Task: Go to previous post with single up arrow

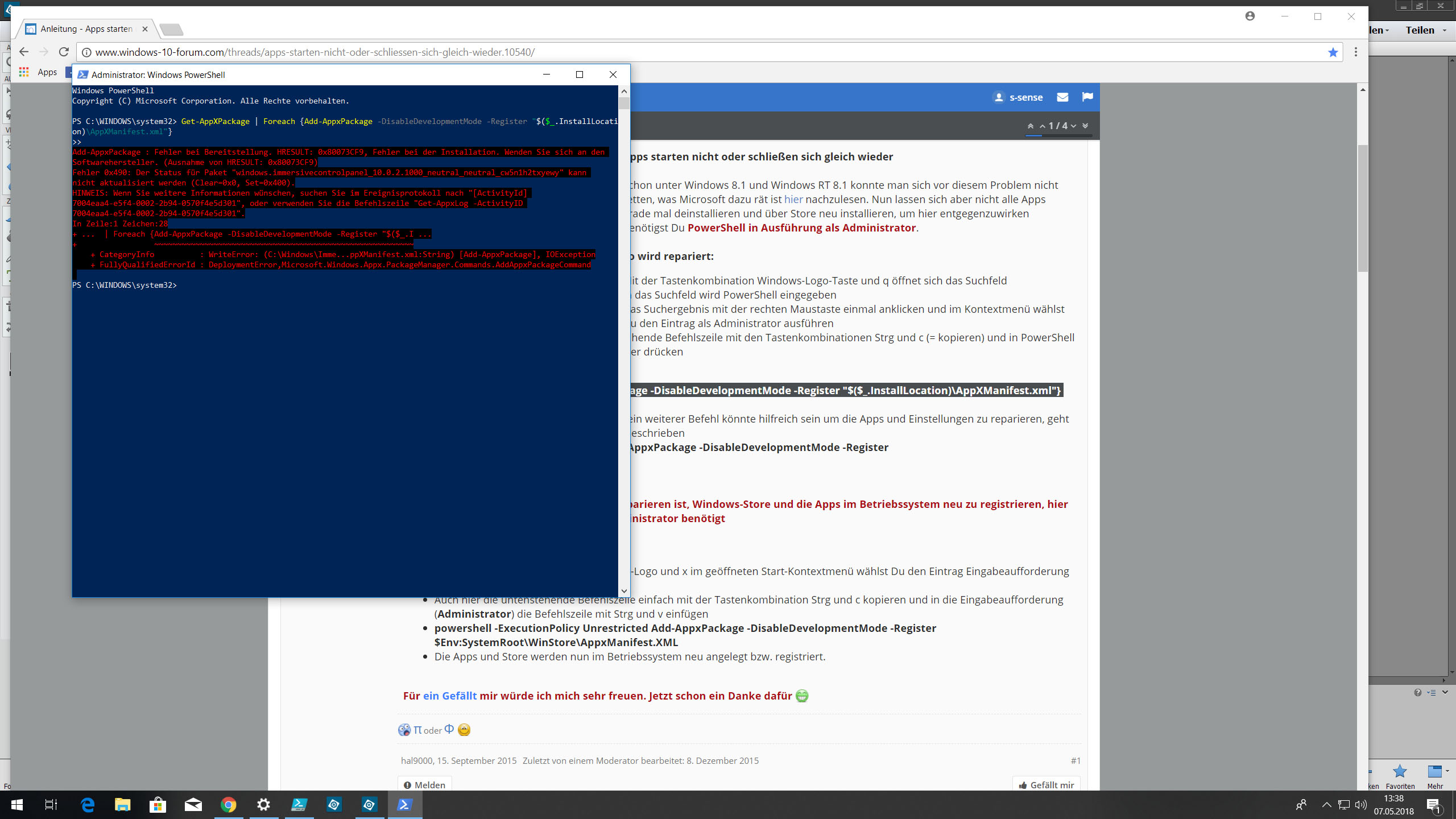Action: (1043, 126)
